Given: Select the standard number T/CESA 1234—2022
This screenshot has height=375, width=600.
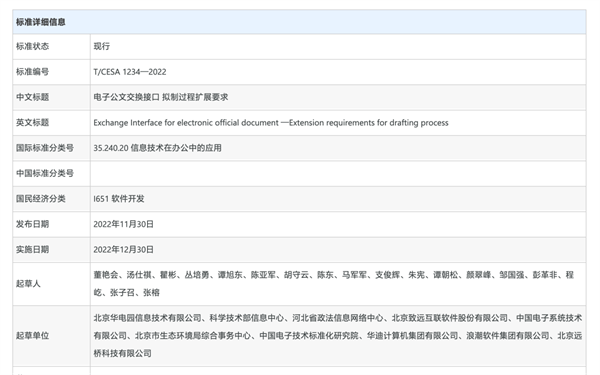Looking at the screenshot, I should pos(130,72).
